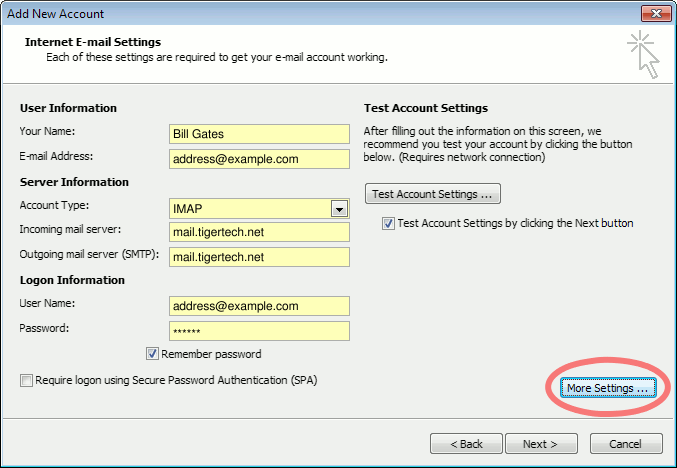Image resolution: width=677 pixels, height=468 pixels.
Task: Go back with the Back button
Action: (466, 443)
